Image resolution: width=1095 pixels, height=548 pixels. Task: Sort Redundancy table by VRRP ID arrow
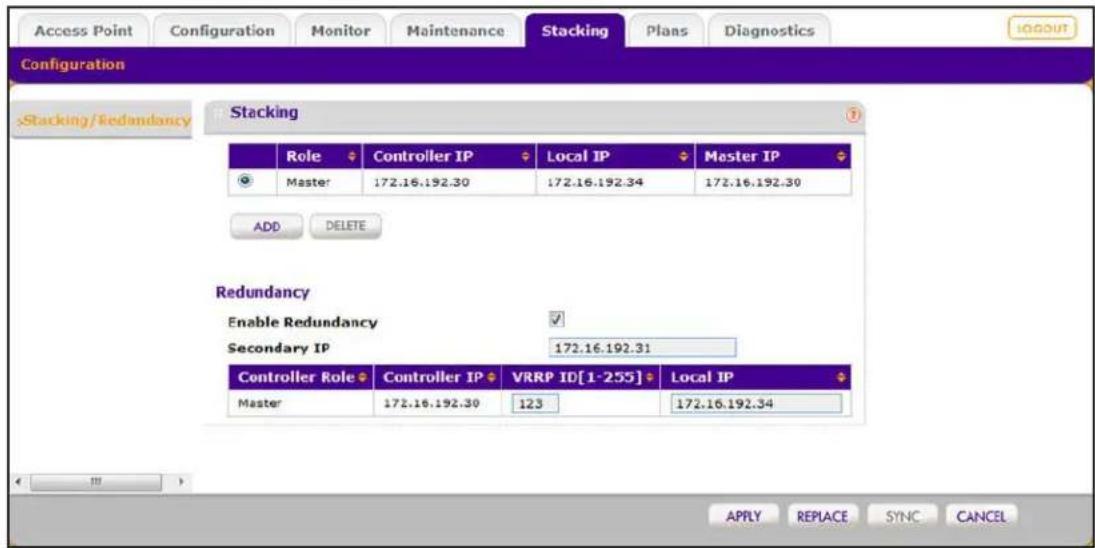650,378
